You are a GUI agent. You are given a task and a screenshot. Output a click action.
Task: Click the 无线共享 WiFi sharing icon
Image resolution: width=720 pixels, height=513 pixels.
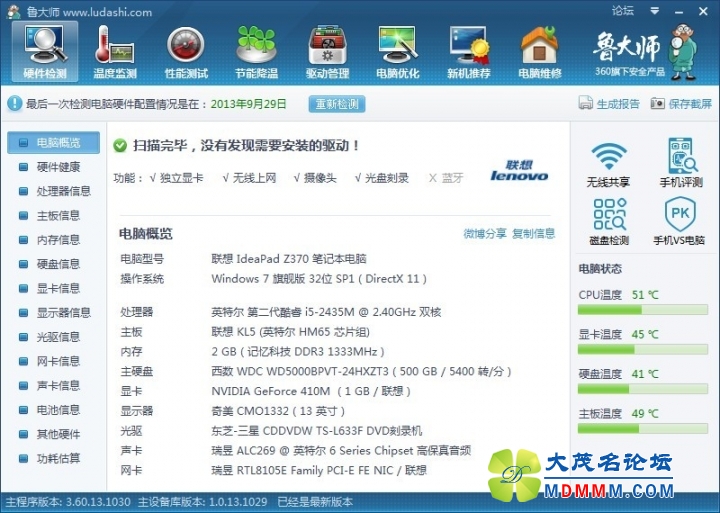coord(608,164)
